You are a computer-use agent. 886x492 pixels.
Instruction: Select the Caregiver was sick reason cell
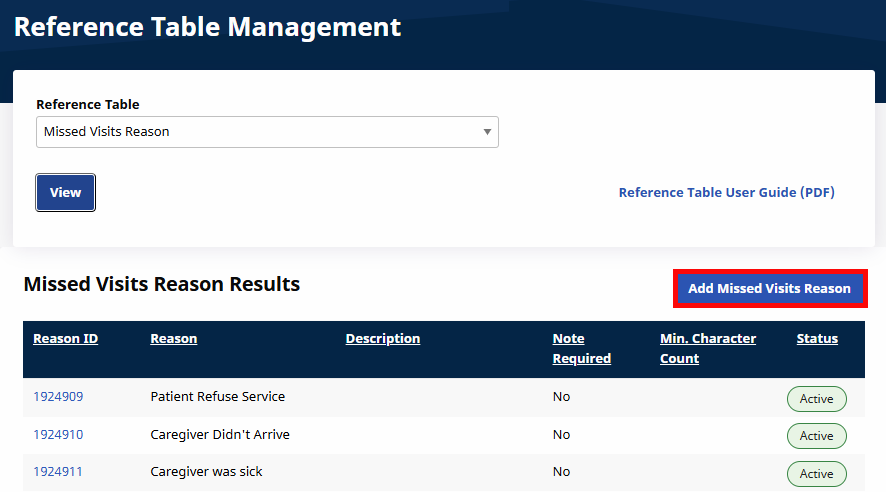[x=206, y=472]
